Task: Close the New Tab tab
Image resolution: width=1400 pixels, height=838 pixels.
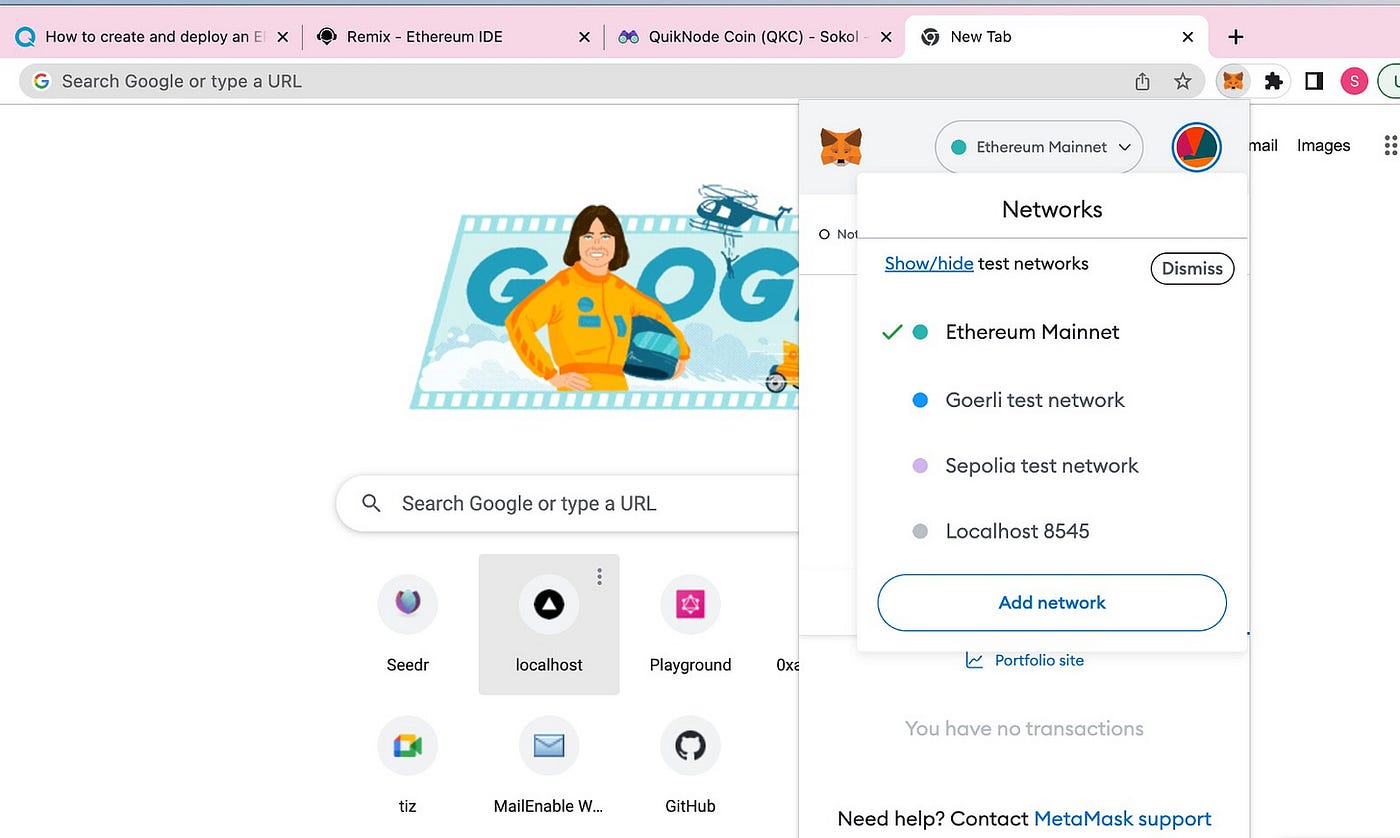Action: point(1188,37)
